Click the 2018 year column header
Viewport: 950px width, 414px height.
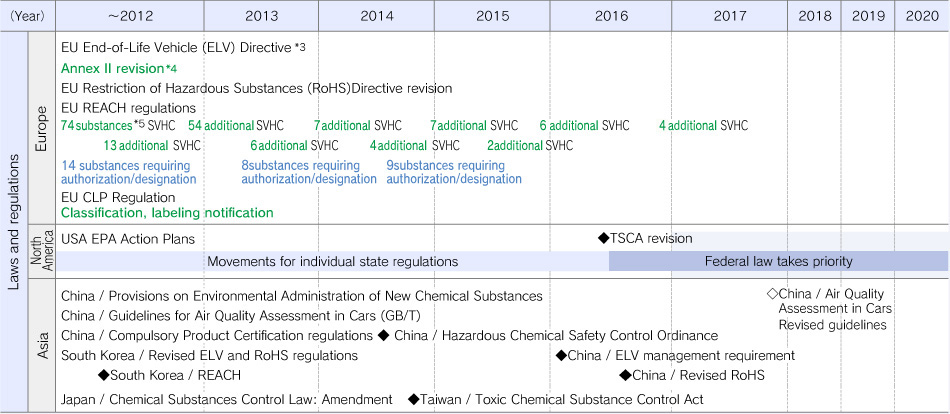tap(815, 16)
